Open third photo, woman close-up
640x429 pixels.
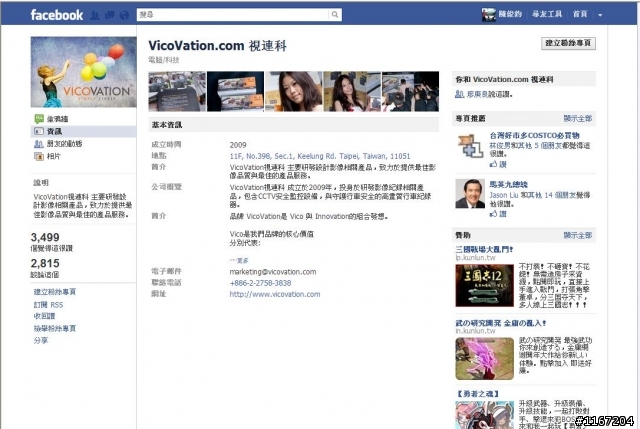[x=293, y=91]
